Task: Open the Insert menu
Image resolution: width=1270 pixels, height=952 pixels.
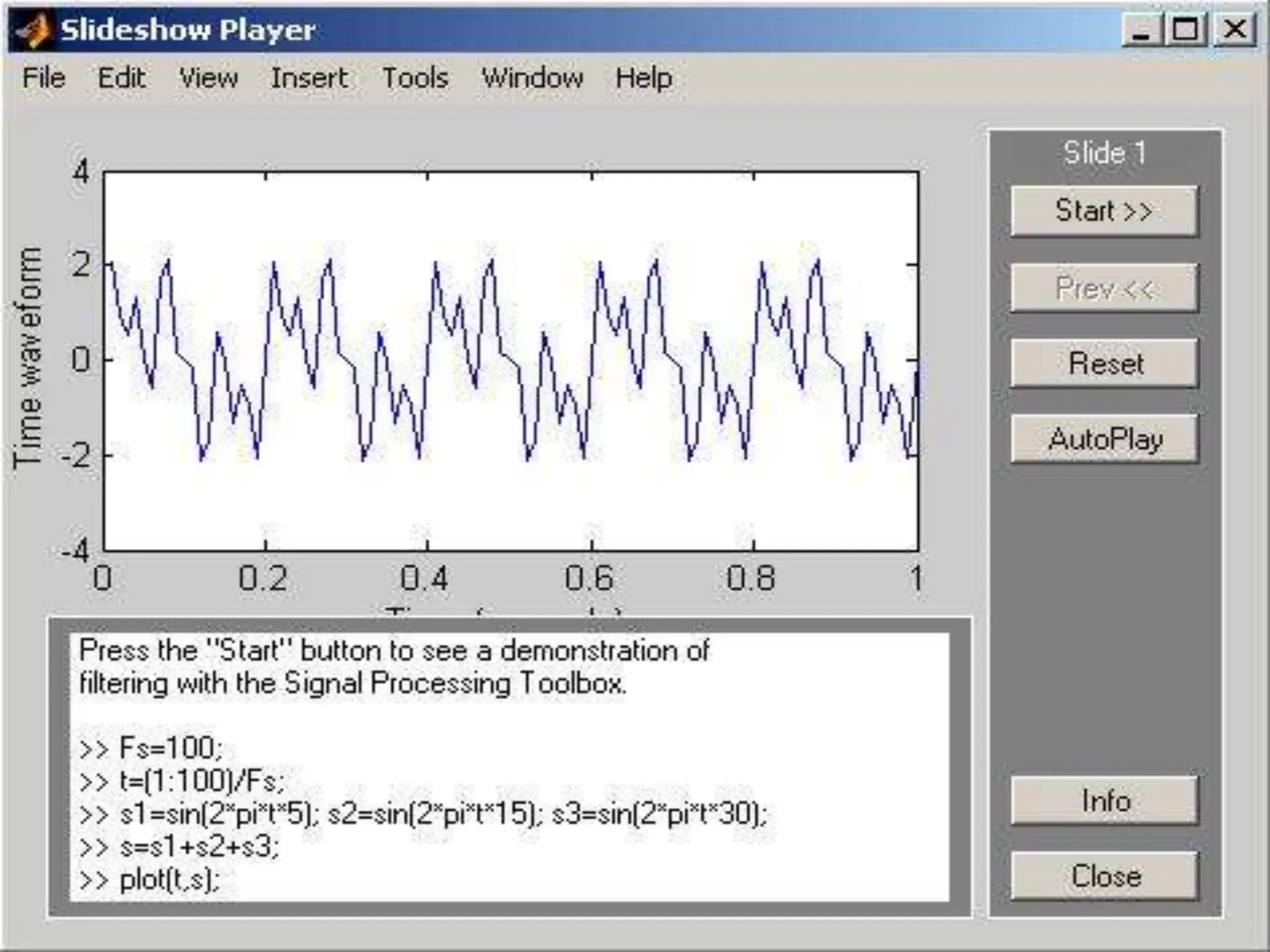Action: coord(309,78)
